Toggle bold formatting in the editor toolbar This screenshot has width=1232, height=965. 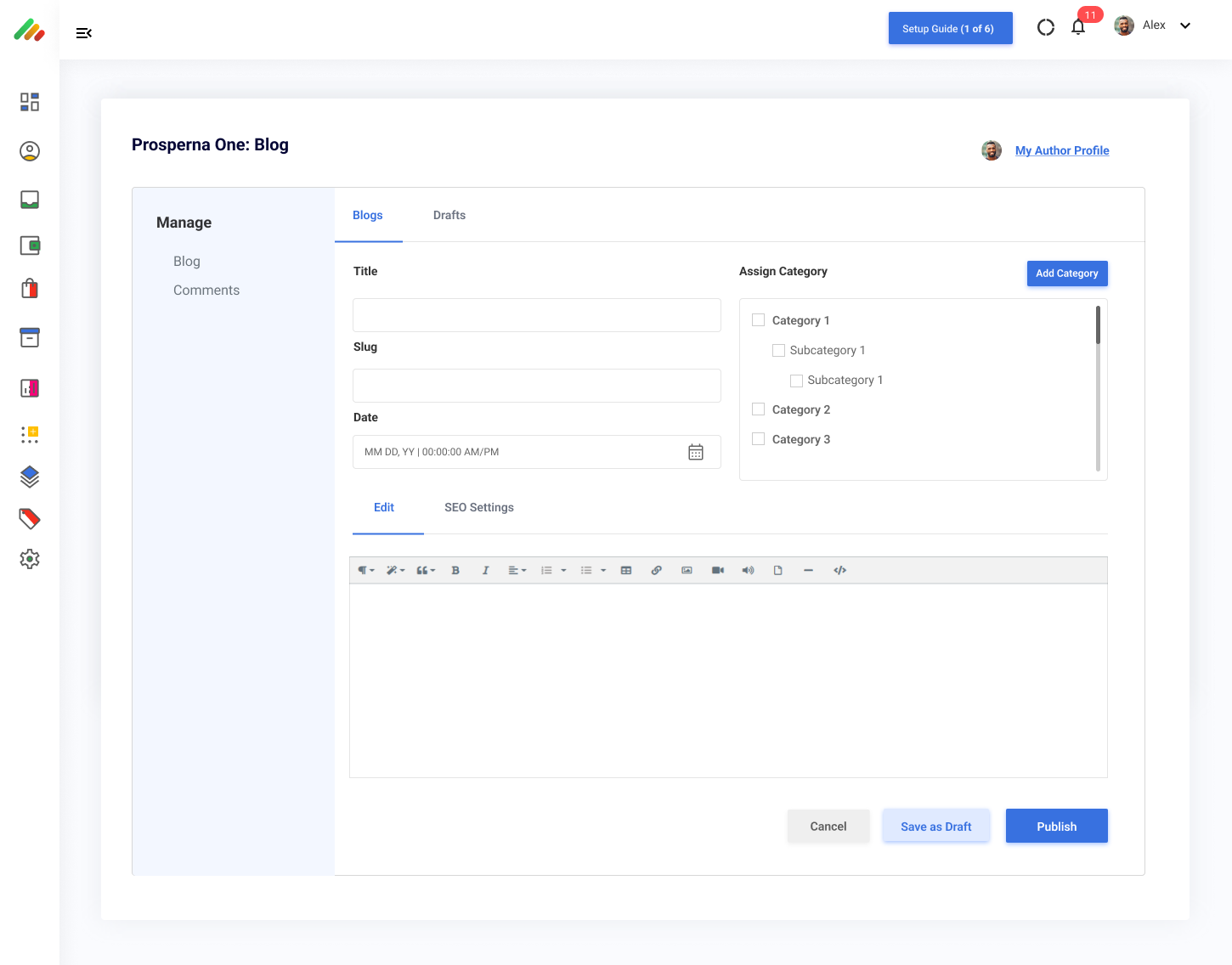click(x=455, y=571)
